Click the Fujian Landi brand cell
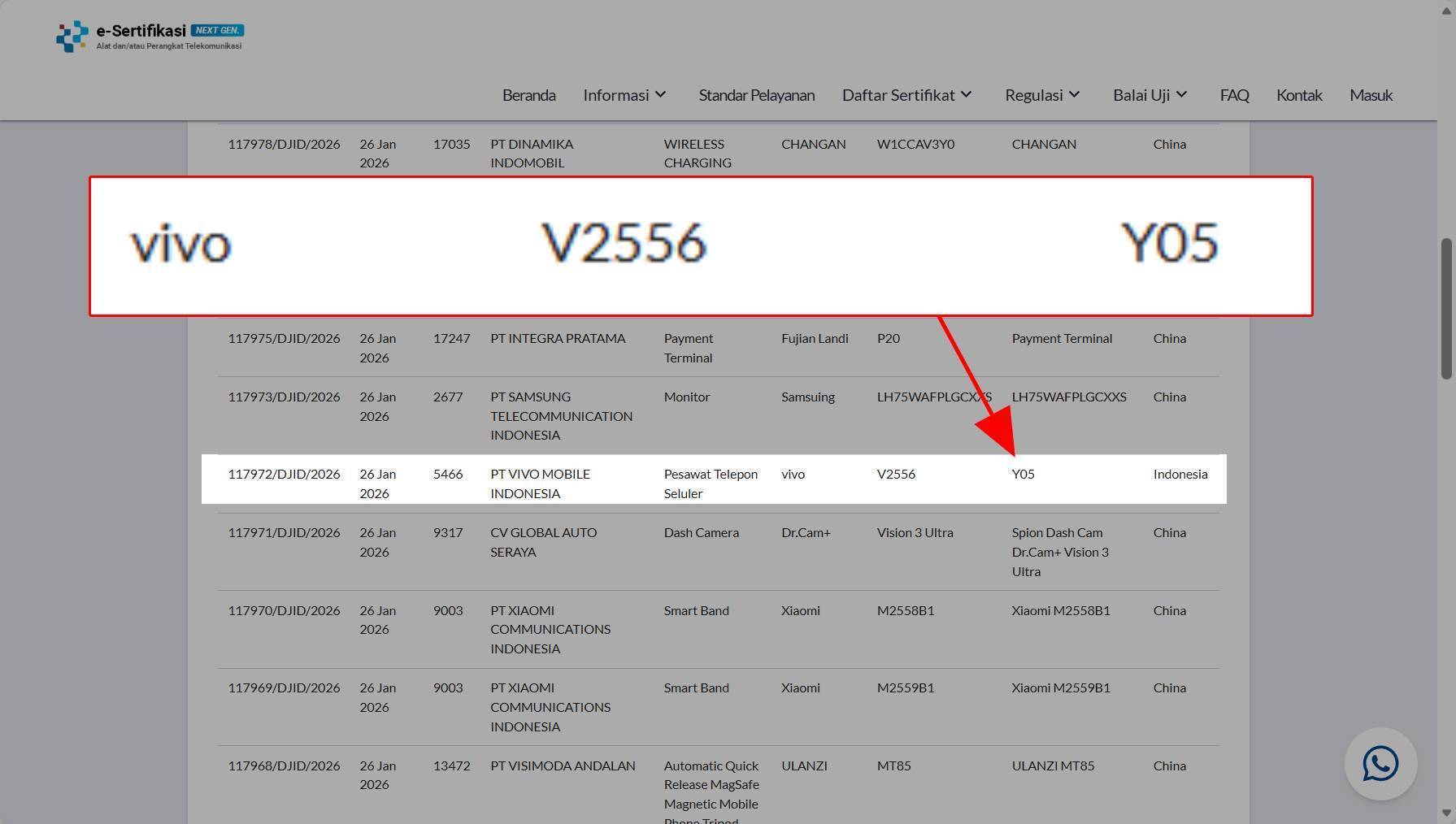 coord(815,338)
